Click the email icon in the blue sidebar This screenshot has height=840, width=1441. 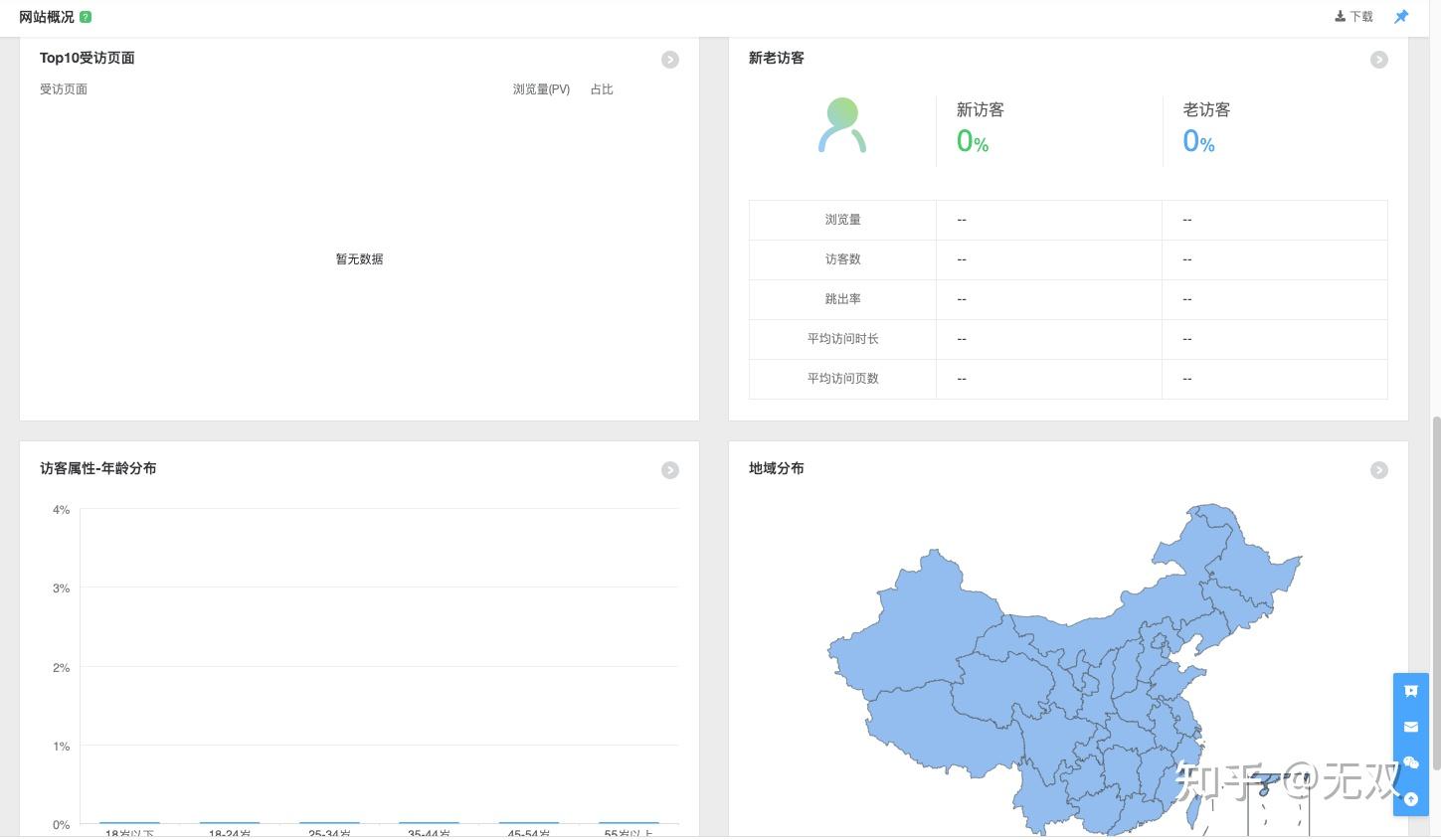[1410, 727]
